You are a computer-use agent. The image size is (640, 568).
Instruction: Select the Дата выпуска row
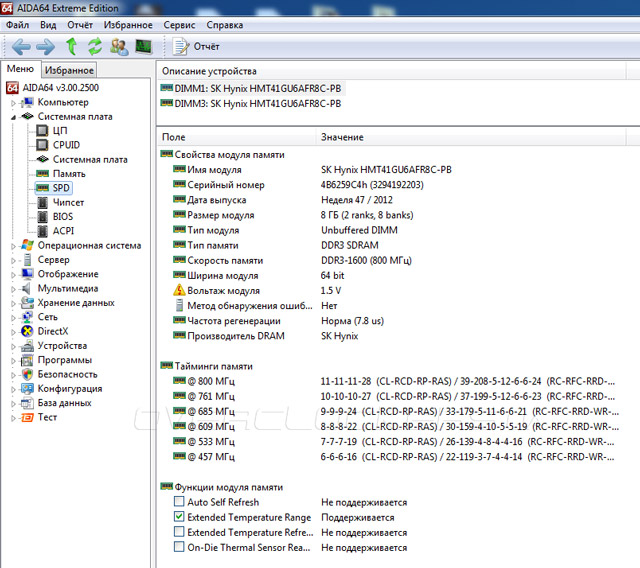(282, 200)
